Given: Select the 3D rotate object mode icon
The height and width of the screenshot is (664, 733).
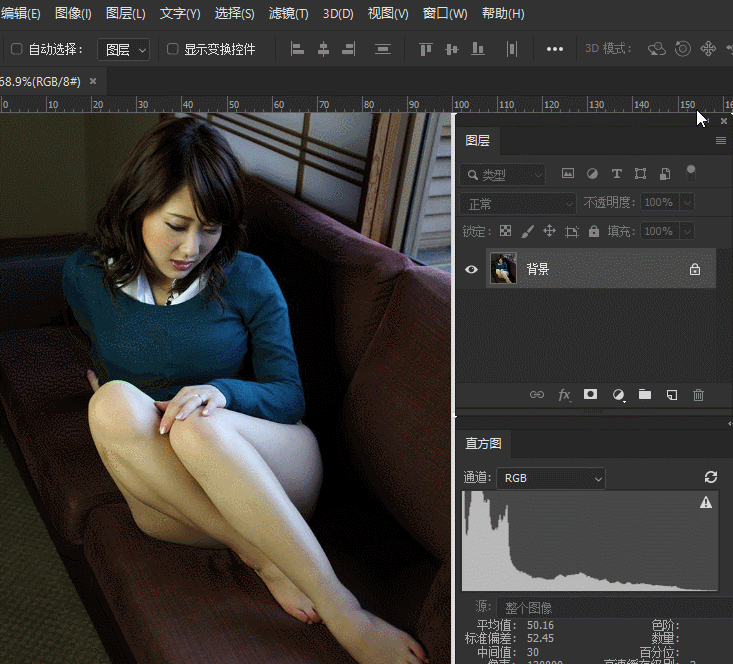Looking at the screenshot, I should 657,49.
